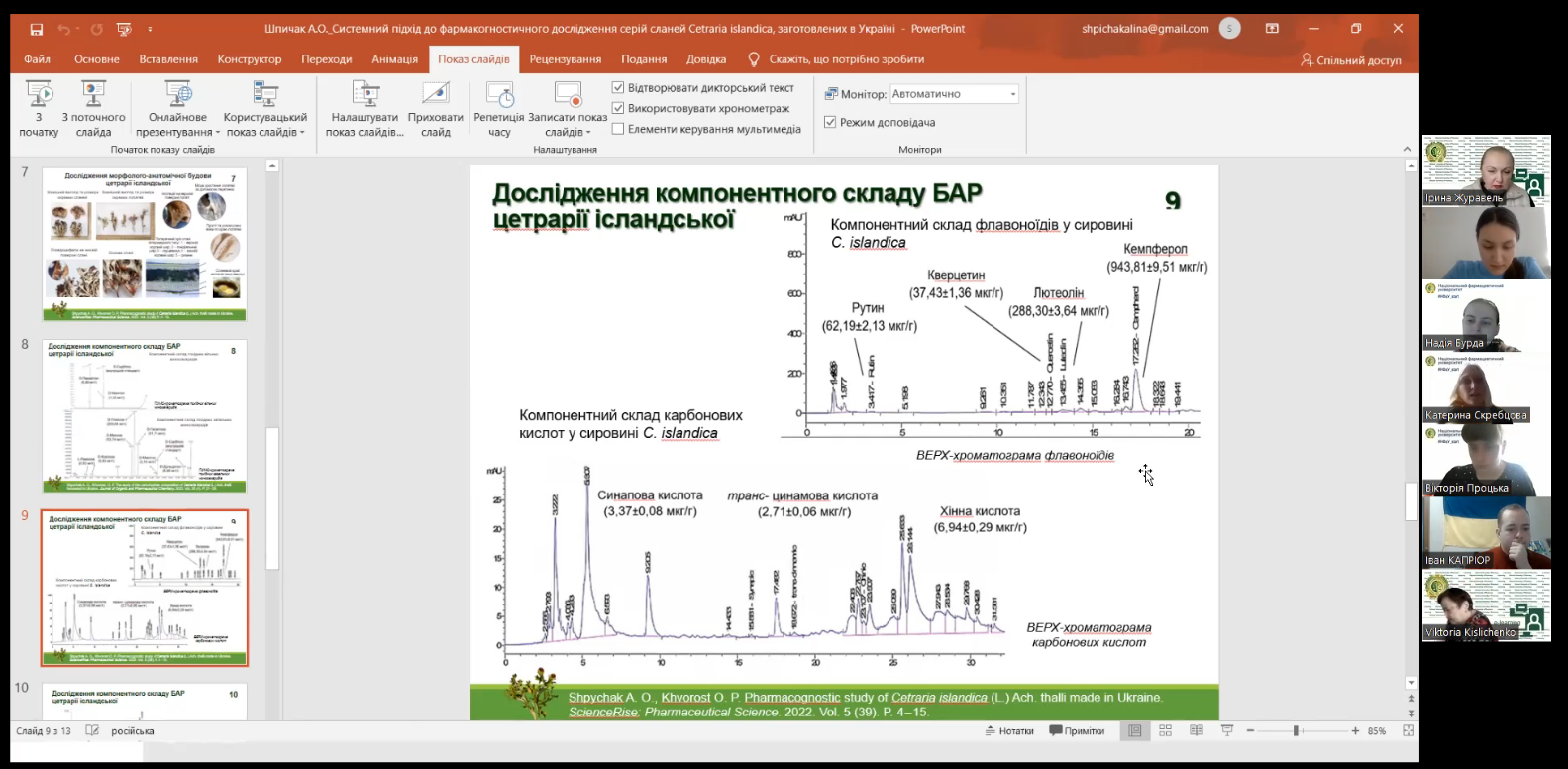Click the Slide Show status bar icon
Image resolution: width=1568 pixels, height=769 pixels.
coord(1227,731)
